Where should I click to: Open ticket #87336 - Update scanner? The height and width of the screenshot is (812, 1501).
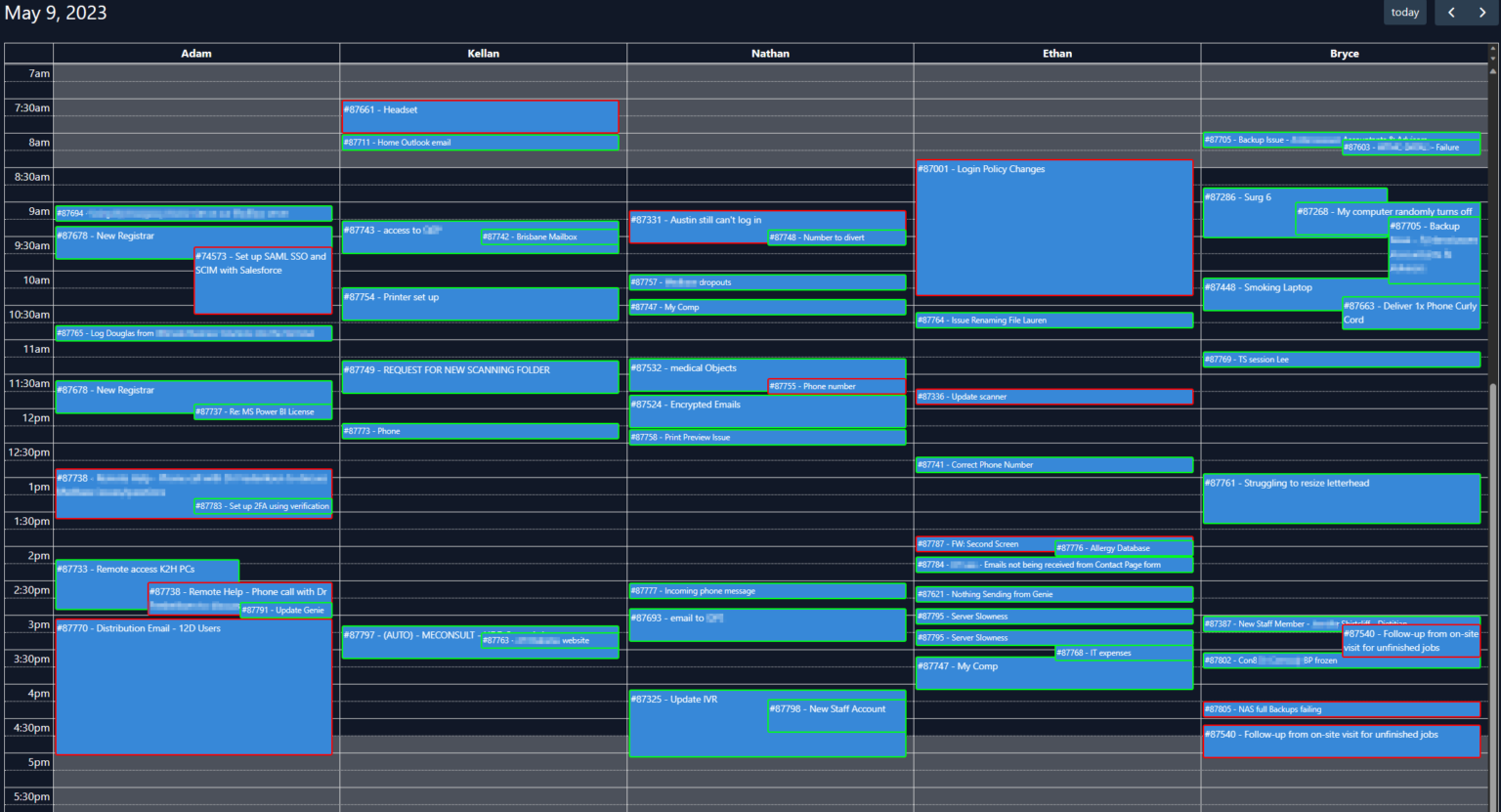point(1054,396)
